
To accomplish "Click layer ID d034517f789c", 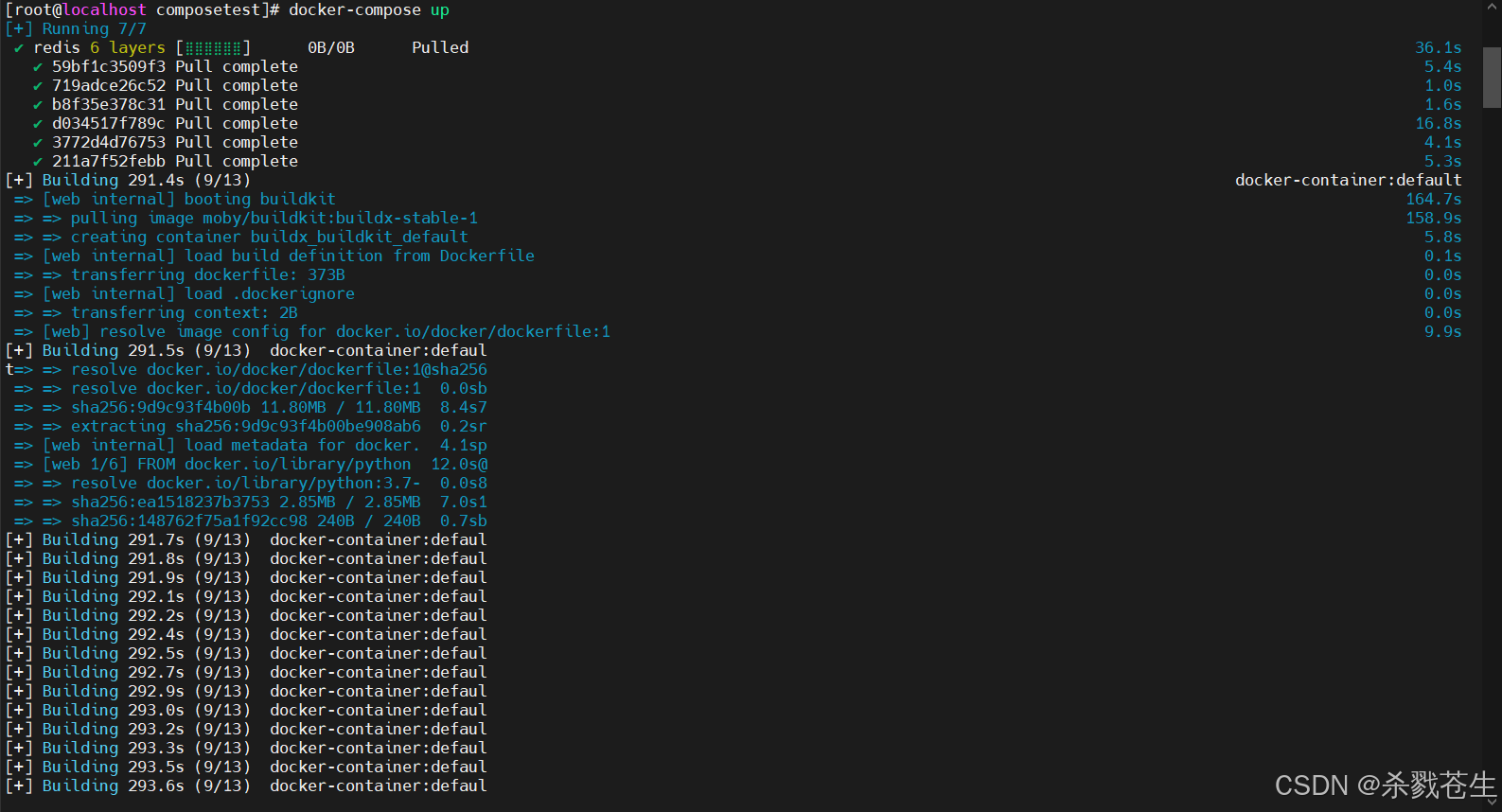I will (x=109, y=123).
